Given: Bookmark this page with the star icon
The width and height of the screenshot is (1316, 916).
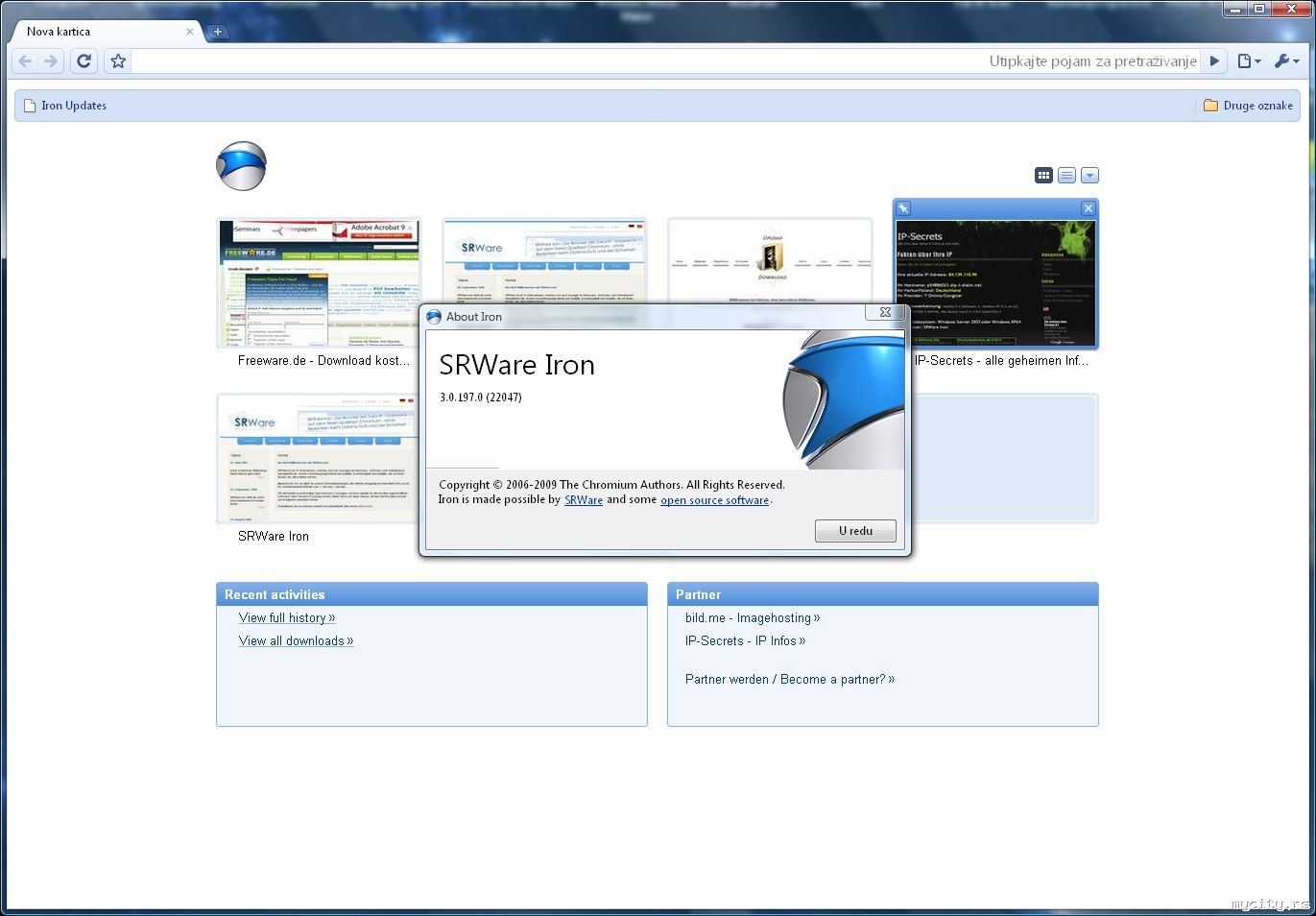Looking at the screenshot, I should (118, 61).
